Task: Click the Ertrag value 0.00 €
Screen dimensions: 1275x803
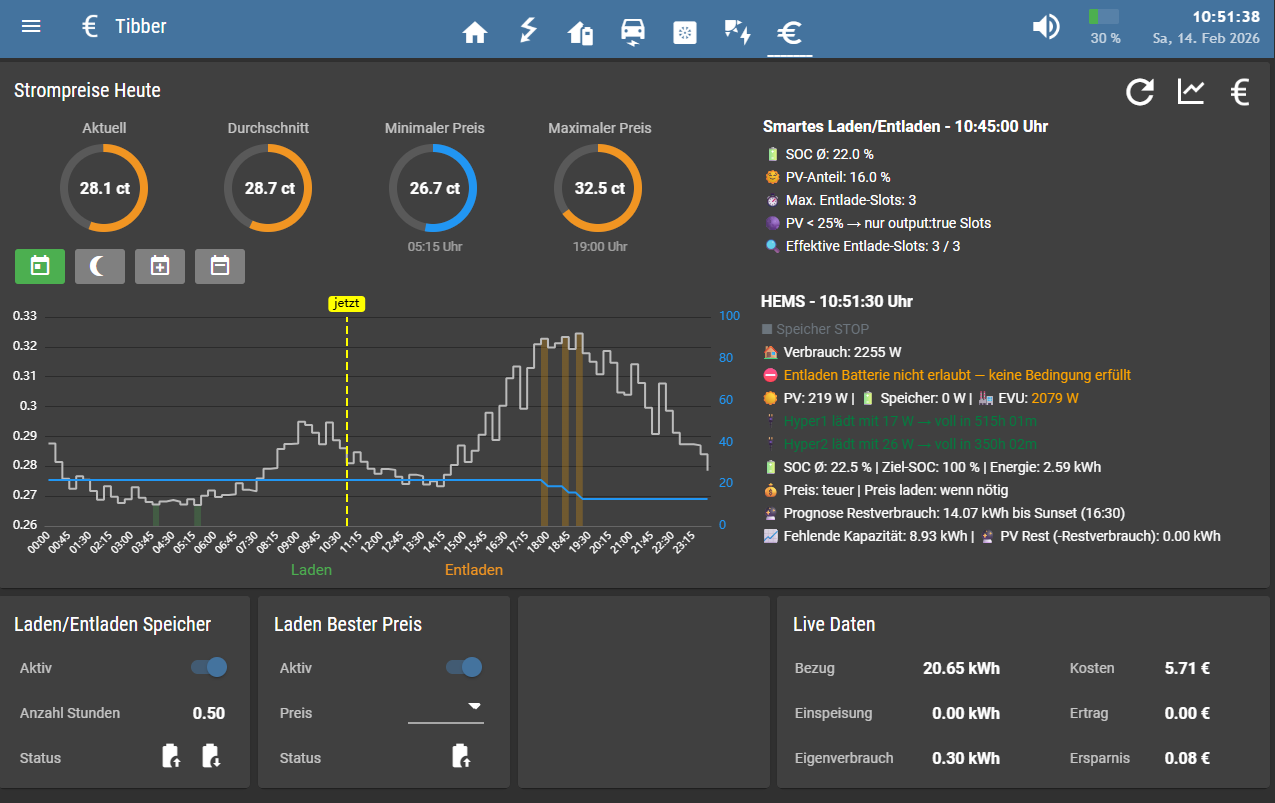Action: [1187, 713]
